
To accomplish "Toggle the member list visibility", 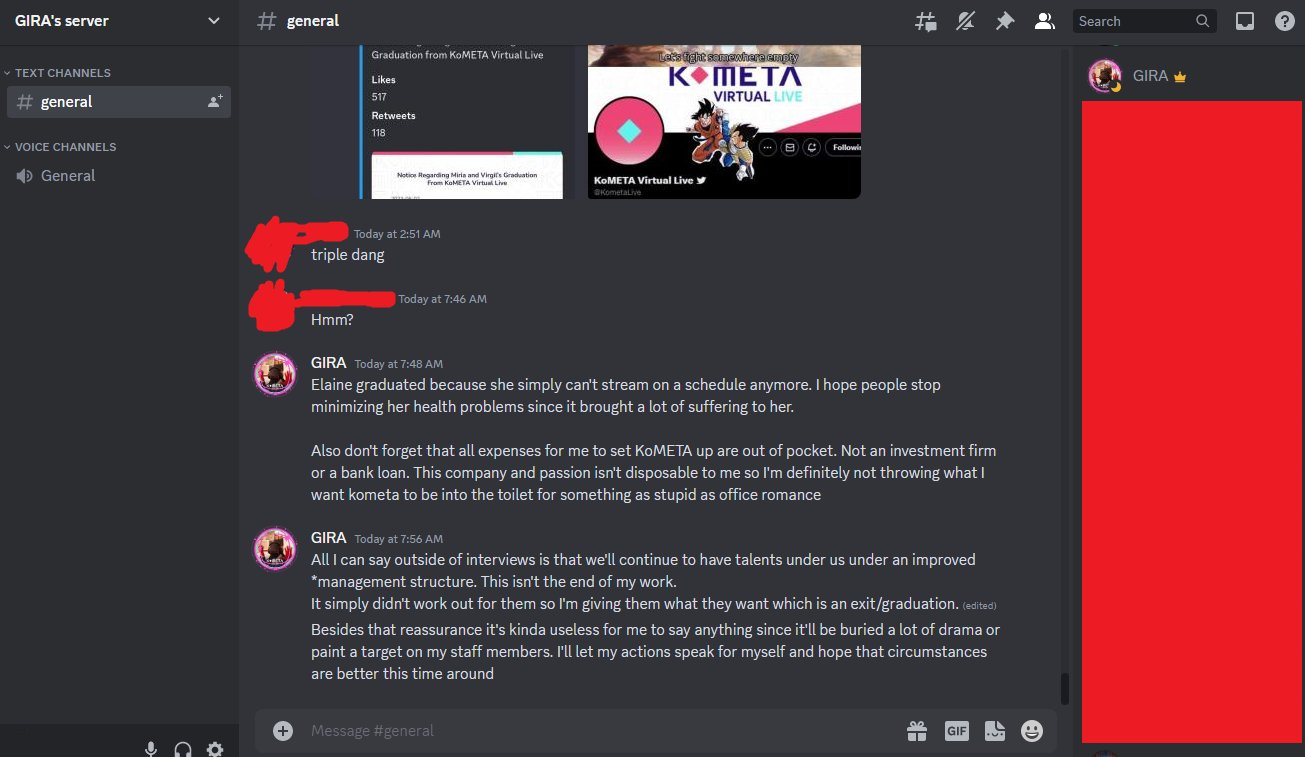I will click(1045, 21).
